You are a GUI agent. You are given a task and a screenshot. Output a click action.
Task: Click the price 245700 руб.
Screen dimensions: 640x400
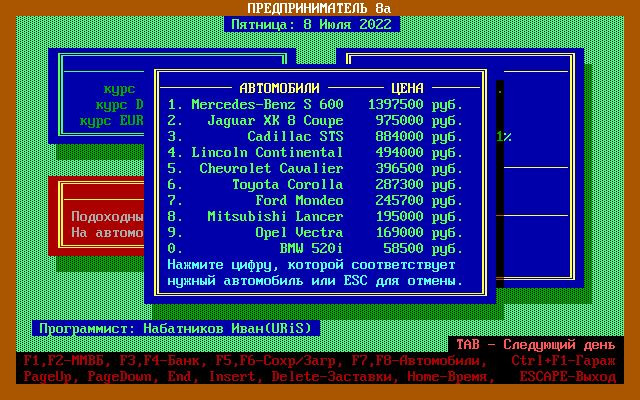tap(420, 200)
